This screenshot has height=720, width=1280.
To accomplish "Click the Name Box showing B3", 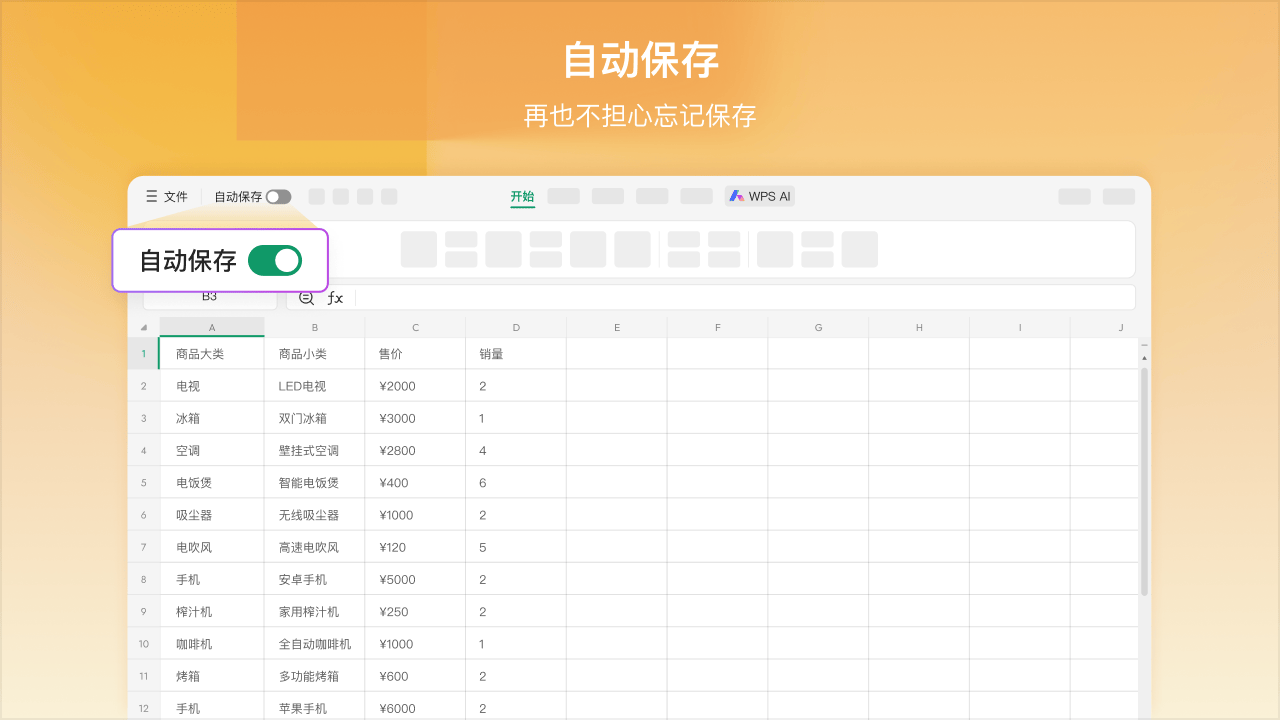I will coord(210,297).
